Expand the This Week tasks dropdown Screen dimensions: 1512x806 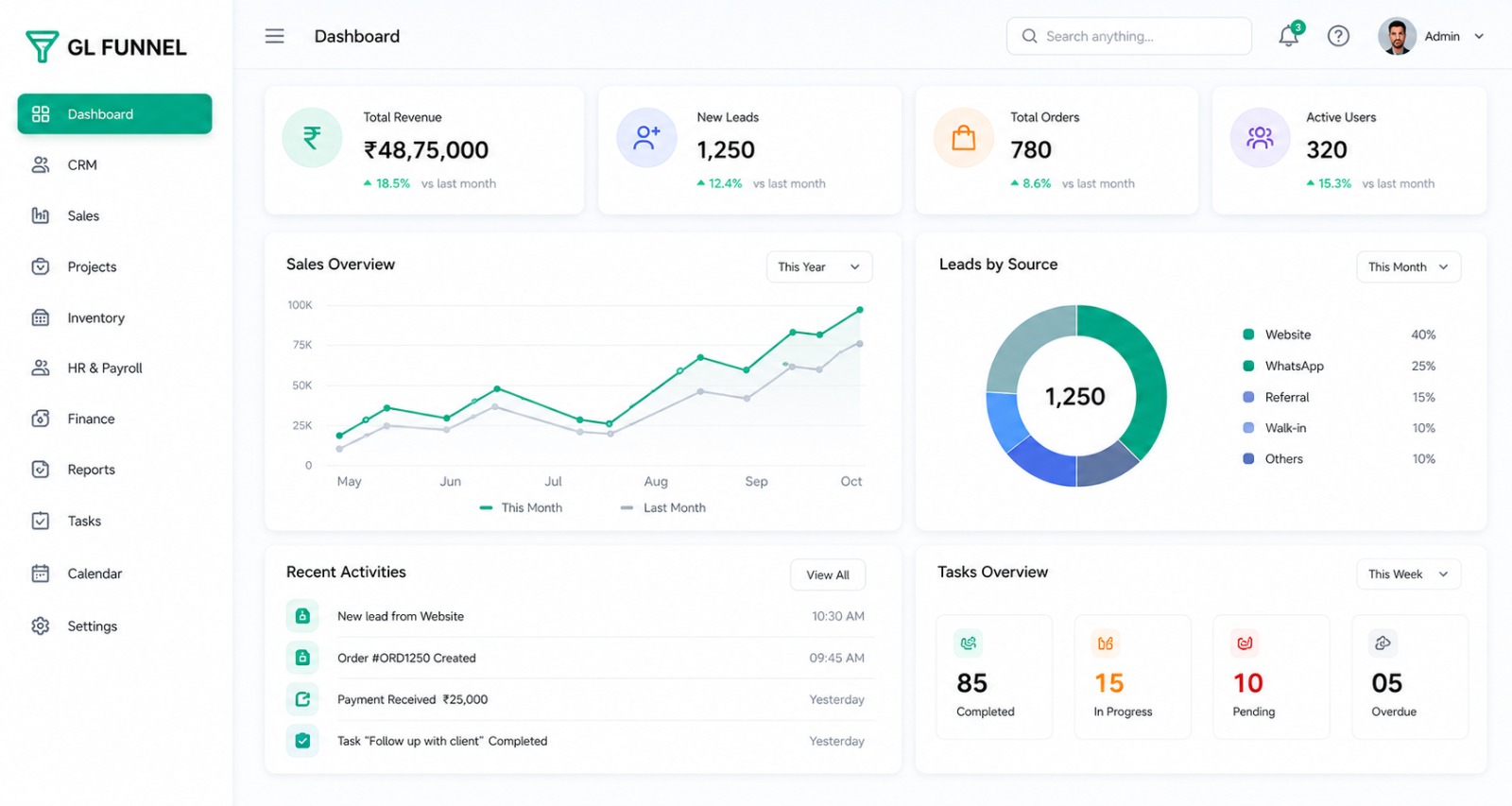[1408, 574]
